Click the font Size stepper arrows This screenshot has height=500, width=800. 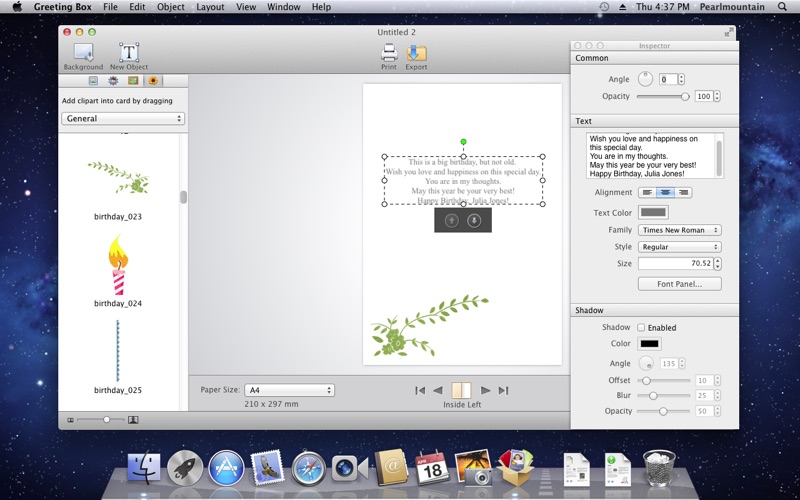[718, 263]
